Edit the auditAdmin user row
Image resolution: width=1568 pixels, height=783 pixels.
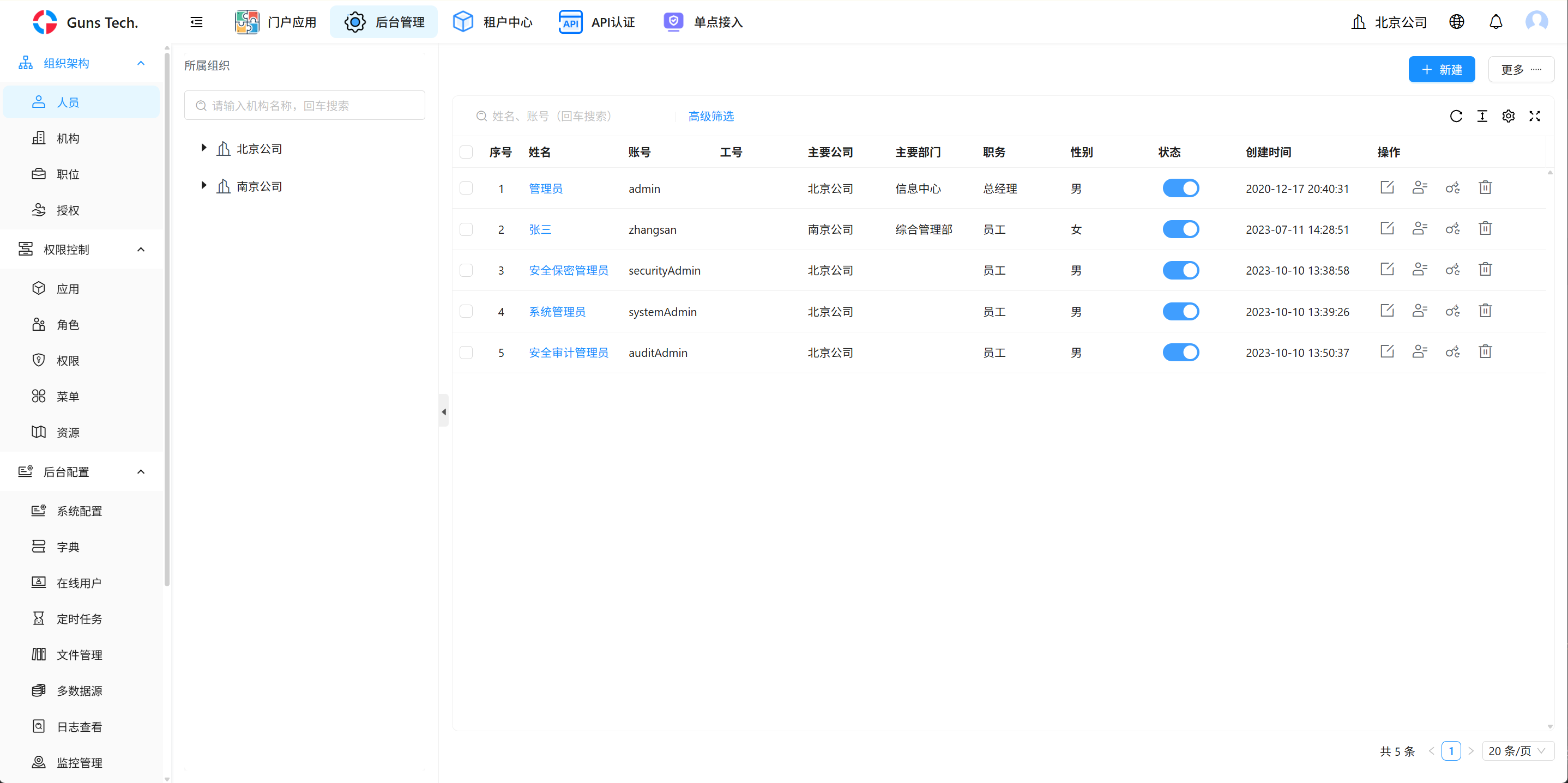tap(1387, 351)
